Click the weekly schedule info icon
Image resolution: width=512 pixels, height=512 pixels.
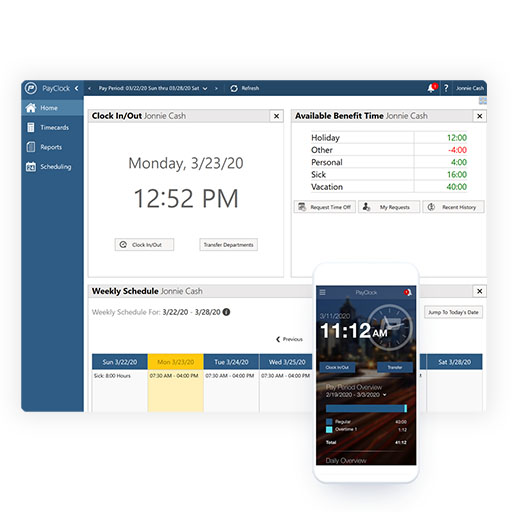click(226, 312)
